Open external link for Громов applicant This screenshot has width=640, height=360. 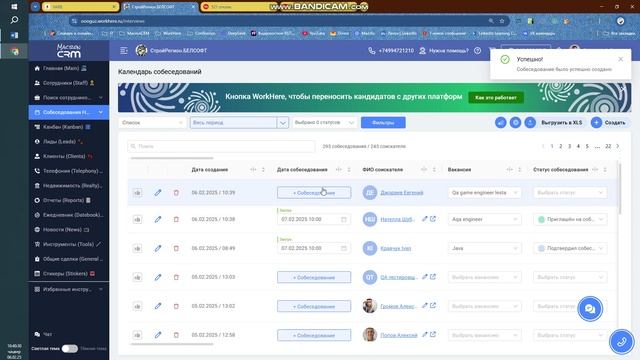pyautogui.click(x=433, y=305)
